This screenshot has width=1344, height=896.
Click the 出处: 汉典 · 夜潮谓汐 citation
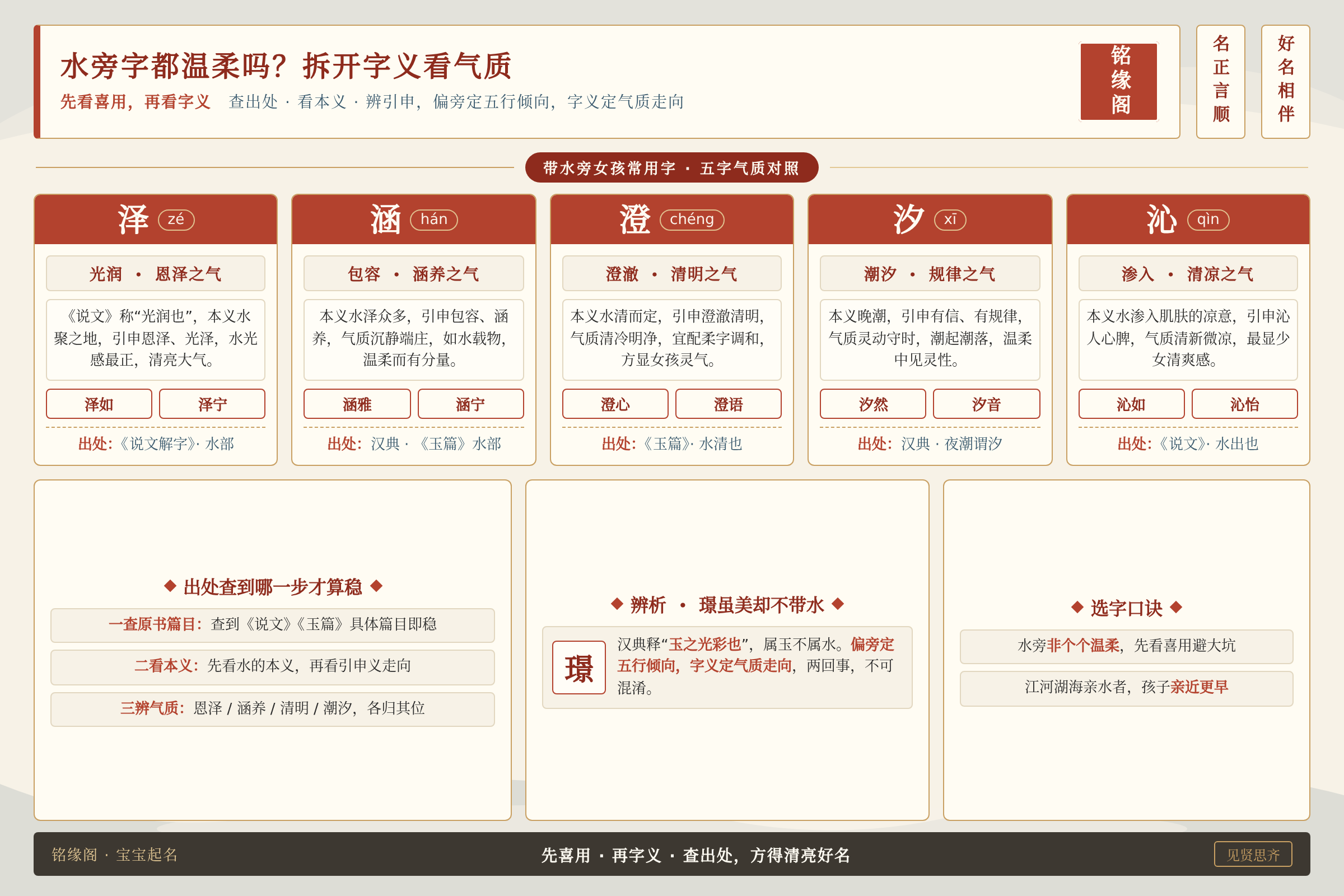coord(930,444)
